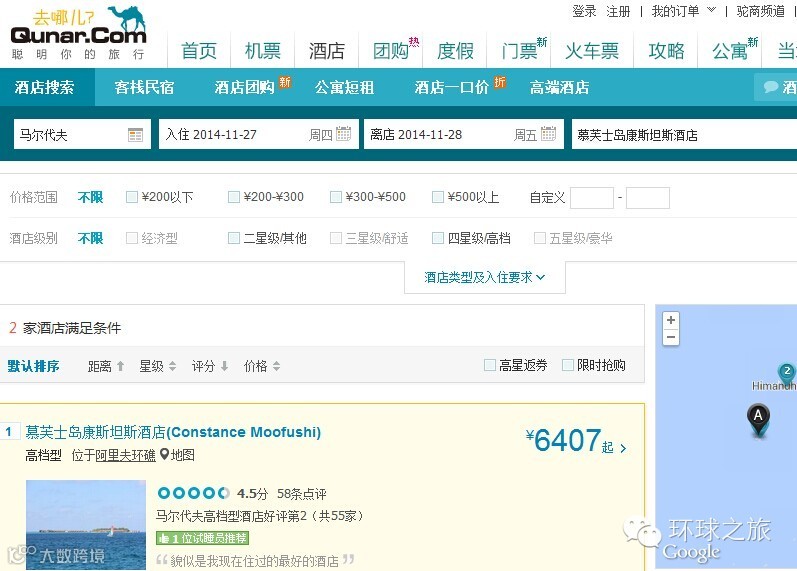Open the 门票 main nav item
Screen dimensions: 797x571
tap(519, 51)
